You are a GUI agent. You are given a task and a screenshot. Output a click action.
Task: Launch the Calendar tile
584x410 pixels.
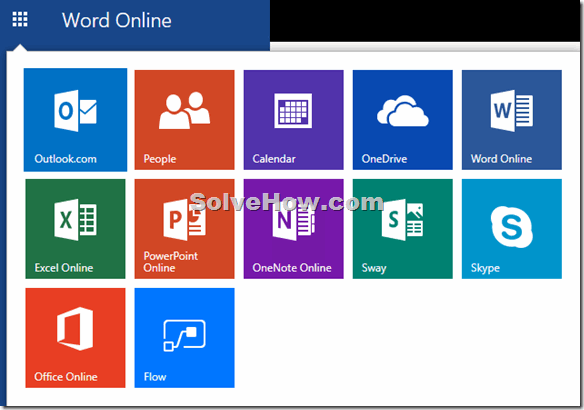pos(293,120)
